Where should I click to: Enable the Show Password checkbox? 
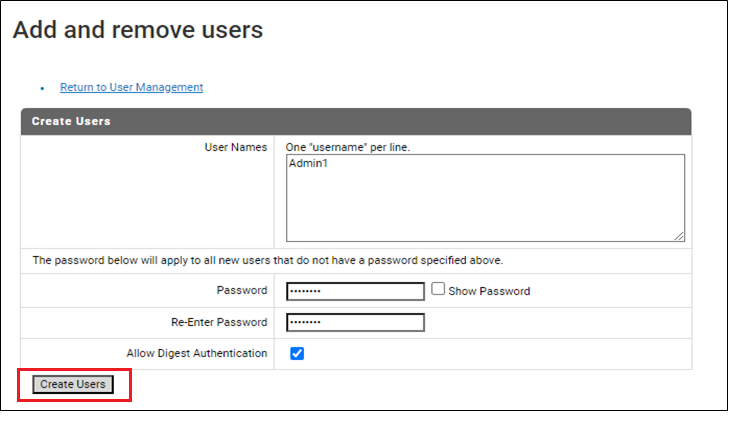click(x=438, y=289)
